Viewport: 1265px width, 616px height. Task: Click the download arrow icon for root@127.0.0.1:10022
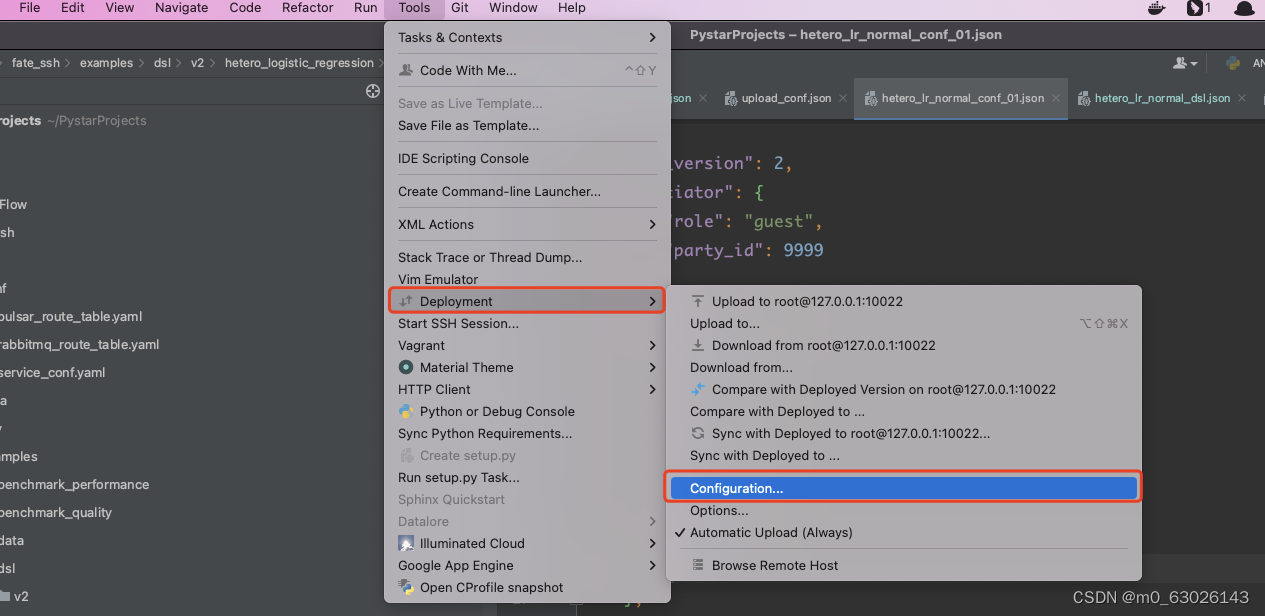click(698, 345)
